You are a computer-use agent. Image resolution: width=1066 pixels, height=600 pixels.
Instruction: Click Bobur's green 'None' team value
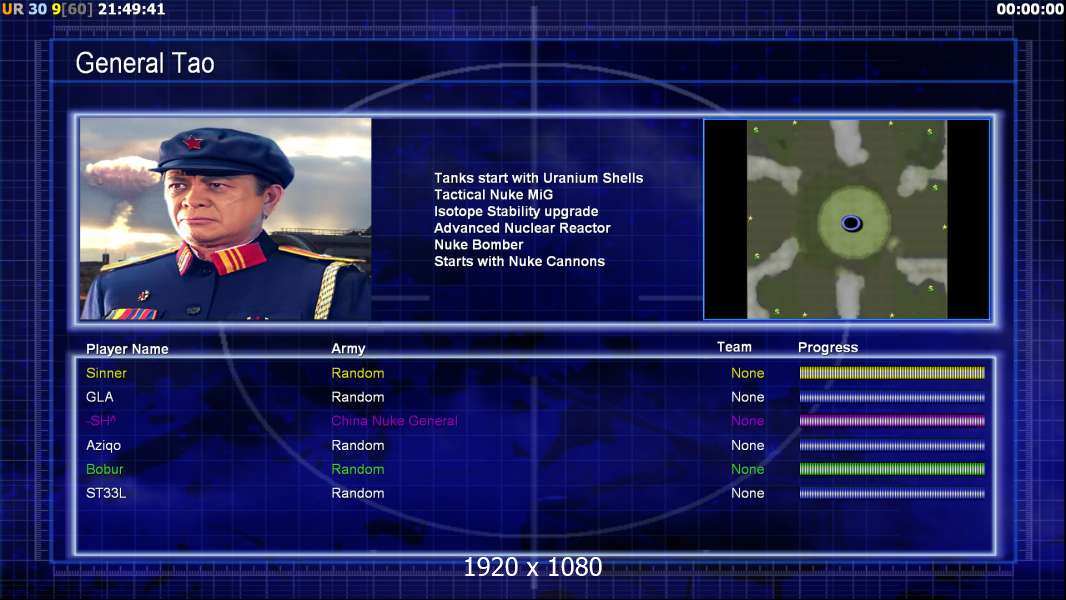pyautogui.click(x=747, y=470)
